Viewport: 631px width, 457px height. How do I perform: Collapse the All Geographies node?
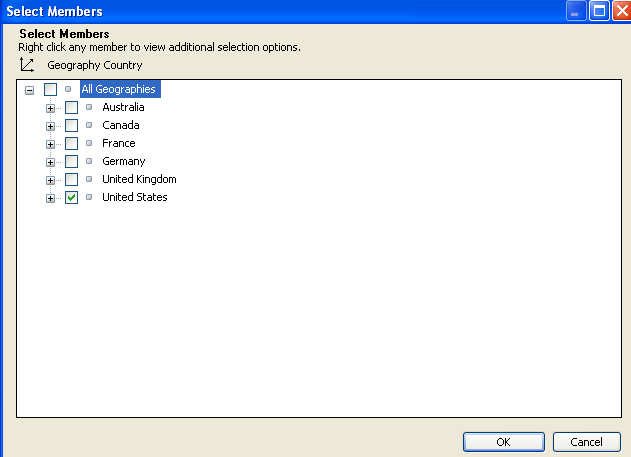pyautogui.click(x=29, y=90)
